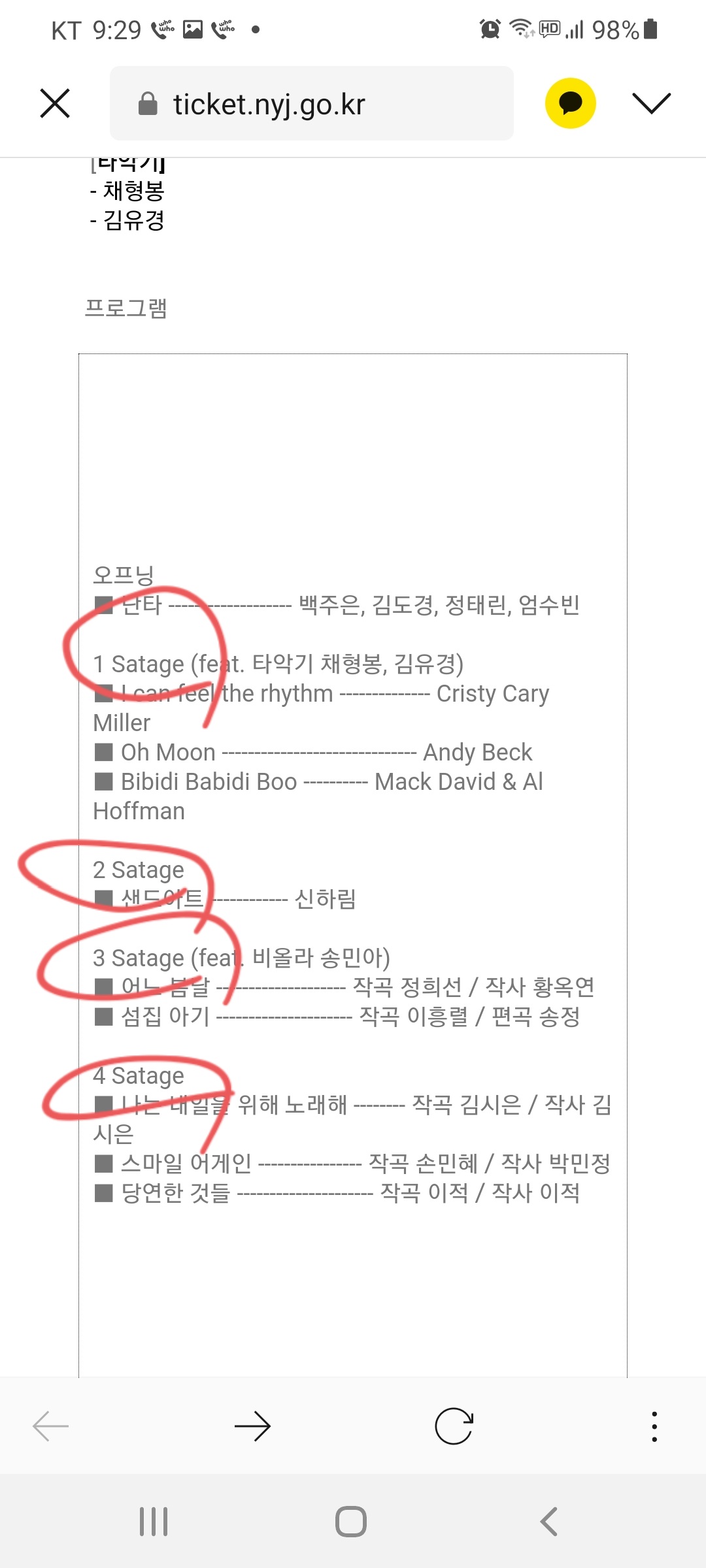Tap the '스마일 어게인' song entry
This screenshot has height=1568, width=706.
pyautogui.click(x=186, y=1163)
